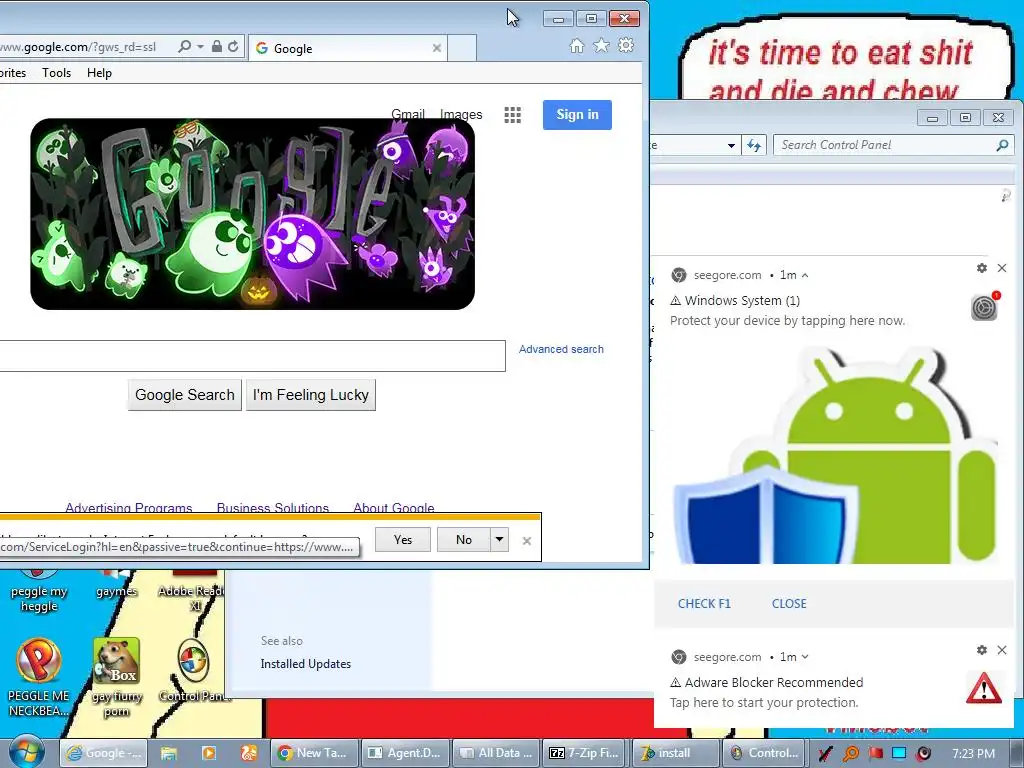Switch to the 7-Zip taskbar button

pyautogui.click(x=586, y=753)
